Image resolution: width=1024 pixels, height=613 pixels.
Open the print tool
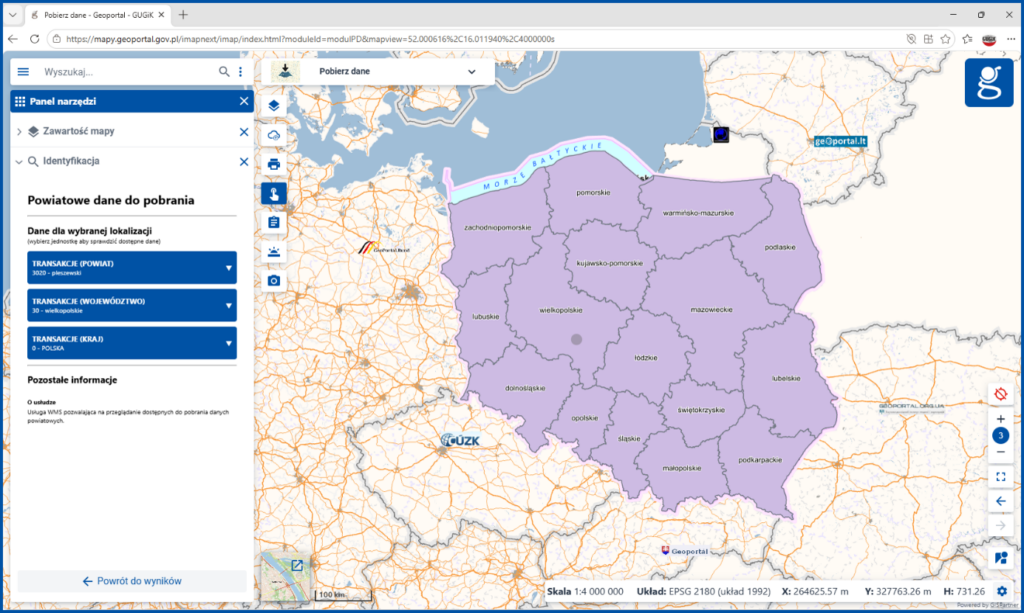(274, 164)
